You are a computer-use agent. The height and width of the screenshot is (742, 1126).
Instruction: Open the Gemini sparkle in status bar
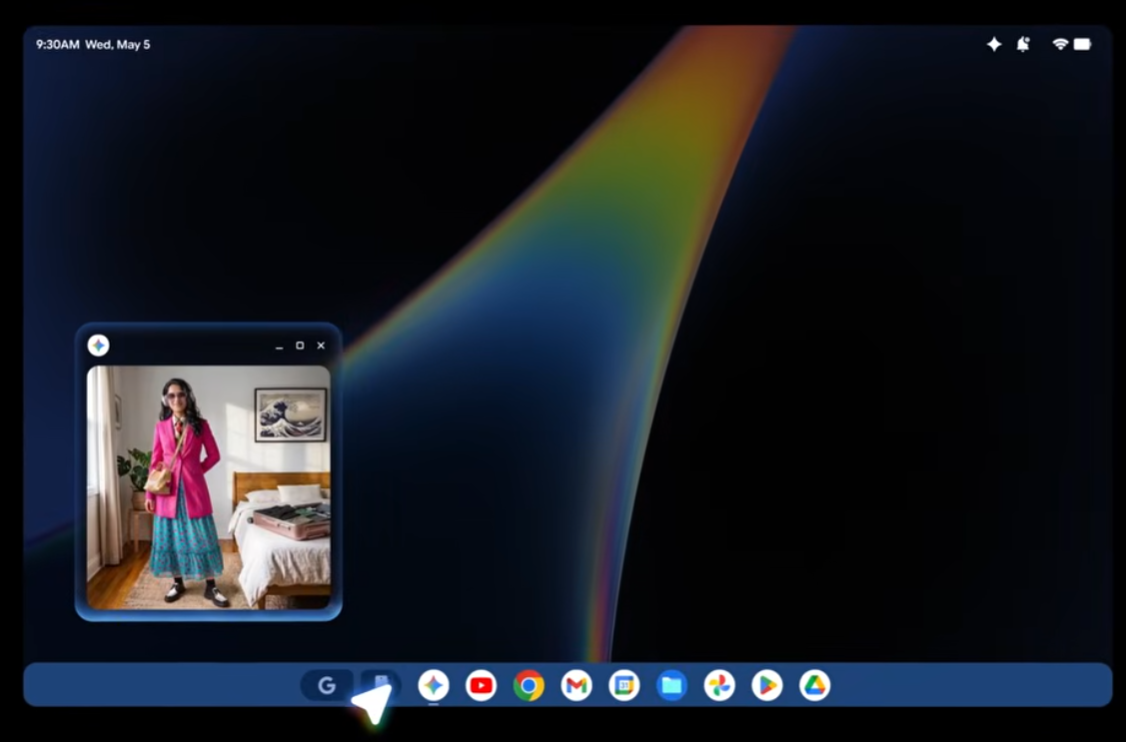click(994, 44)
